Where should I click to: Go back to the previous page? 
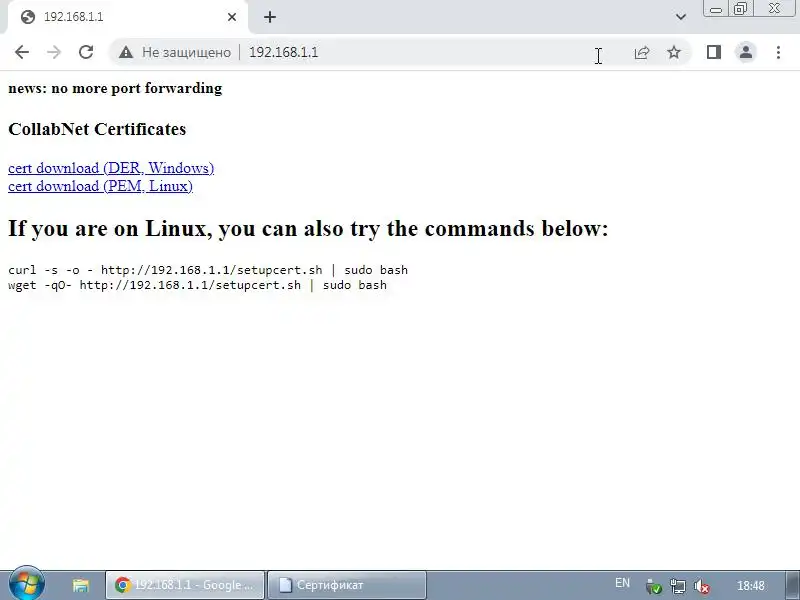(22, 52)
